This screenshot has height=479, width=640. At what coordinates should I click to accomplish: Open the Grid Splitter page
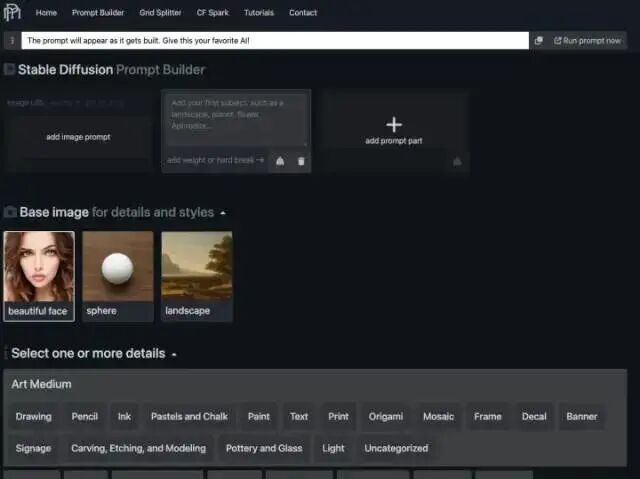point(160,13)
